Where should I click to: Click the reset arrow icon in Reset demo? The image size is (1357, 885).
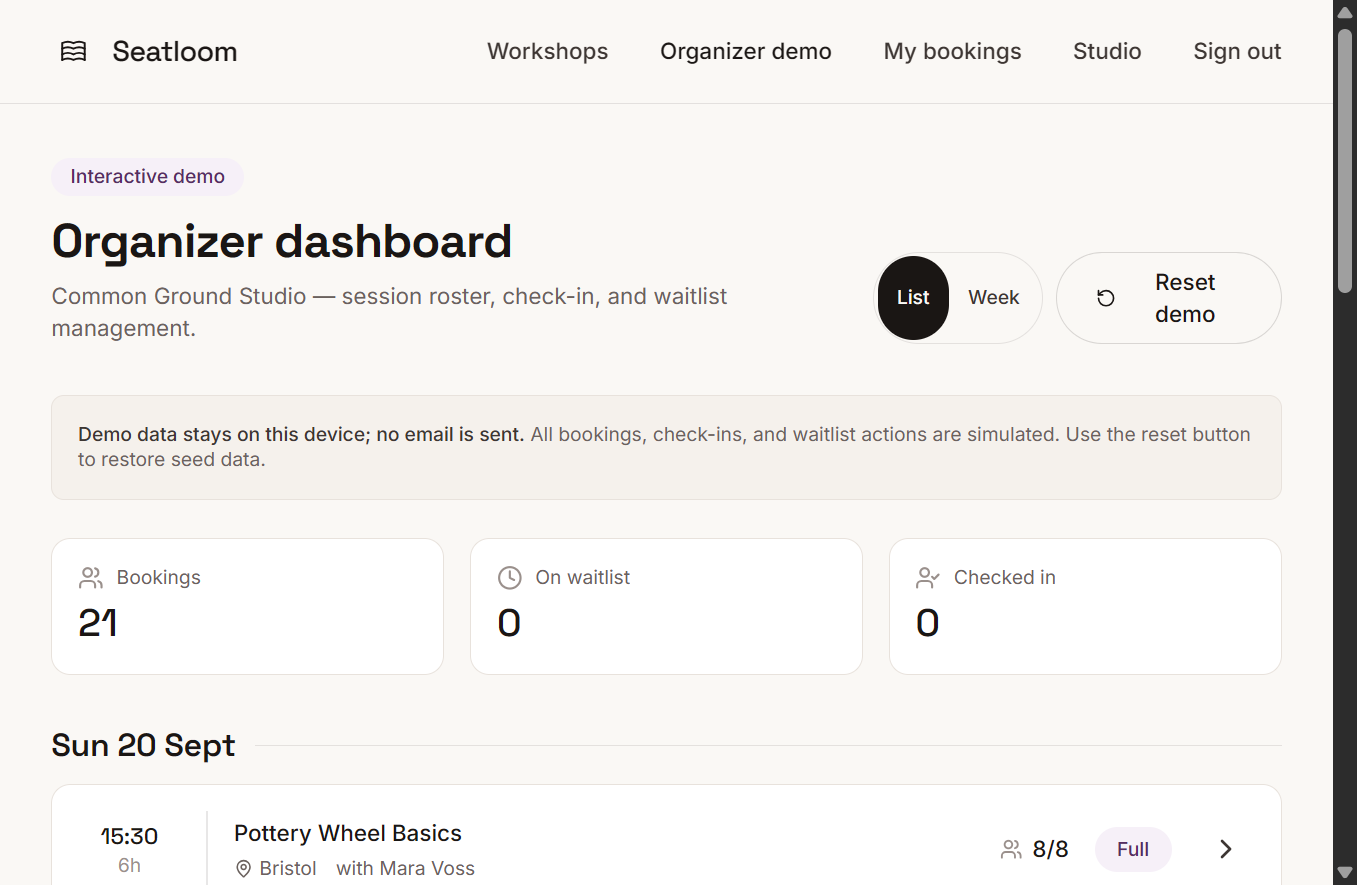pos(1106,298)
